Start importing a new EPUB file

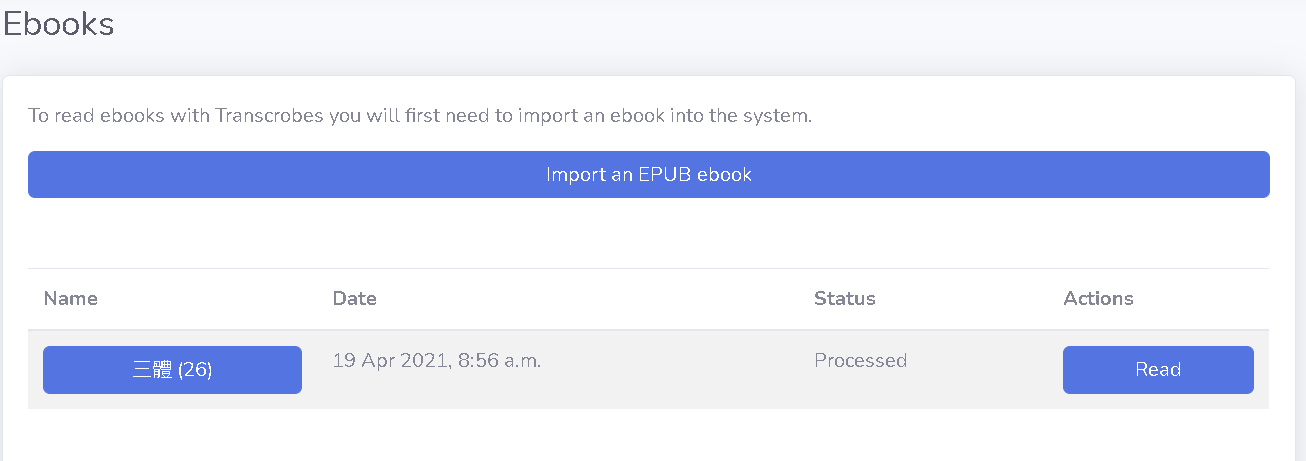[648, 174]
